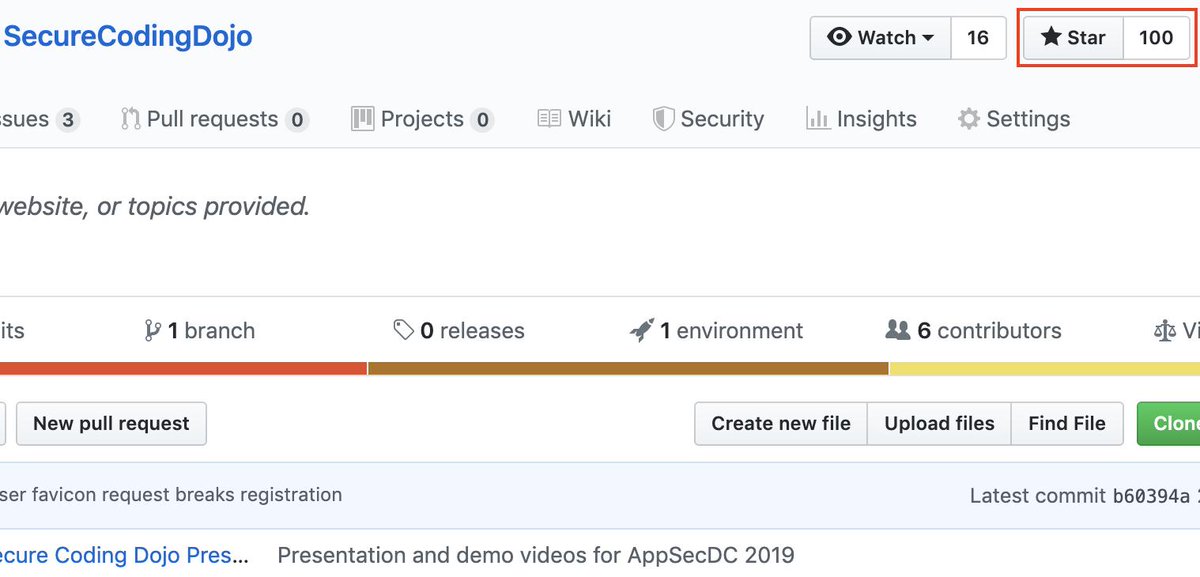Open the Settings tab
Screen dimensions: 1200x577
[1013, 119]
